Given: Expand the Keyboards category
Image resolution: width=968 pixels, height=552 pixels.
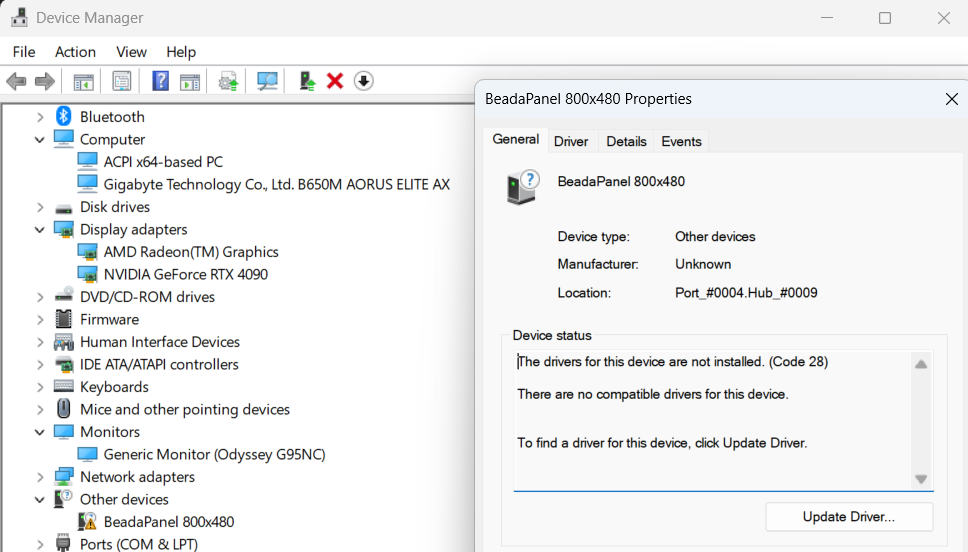Looking at the screenshot, I should click(40, 387).
